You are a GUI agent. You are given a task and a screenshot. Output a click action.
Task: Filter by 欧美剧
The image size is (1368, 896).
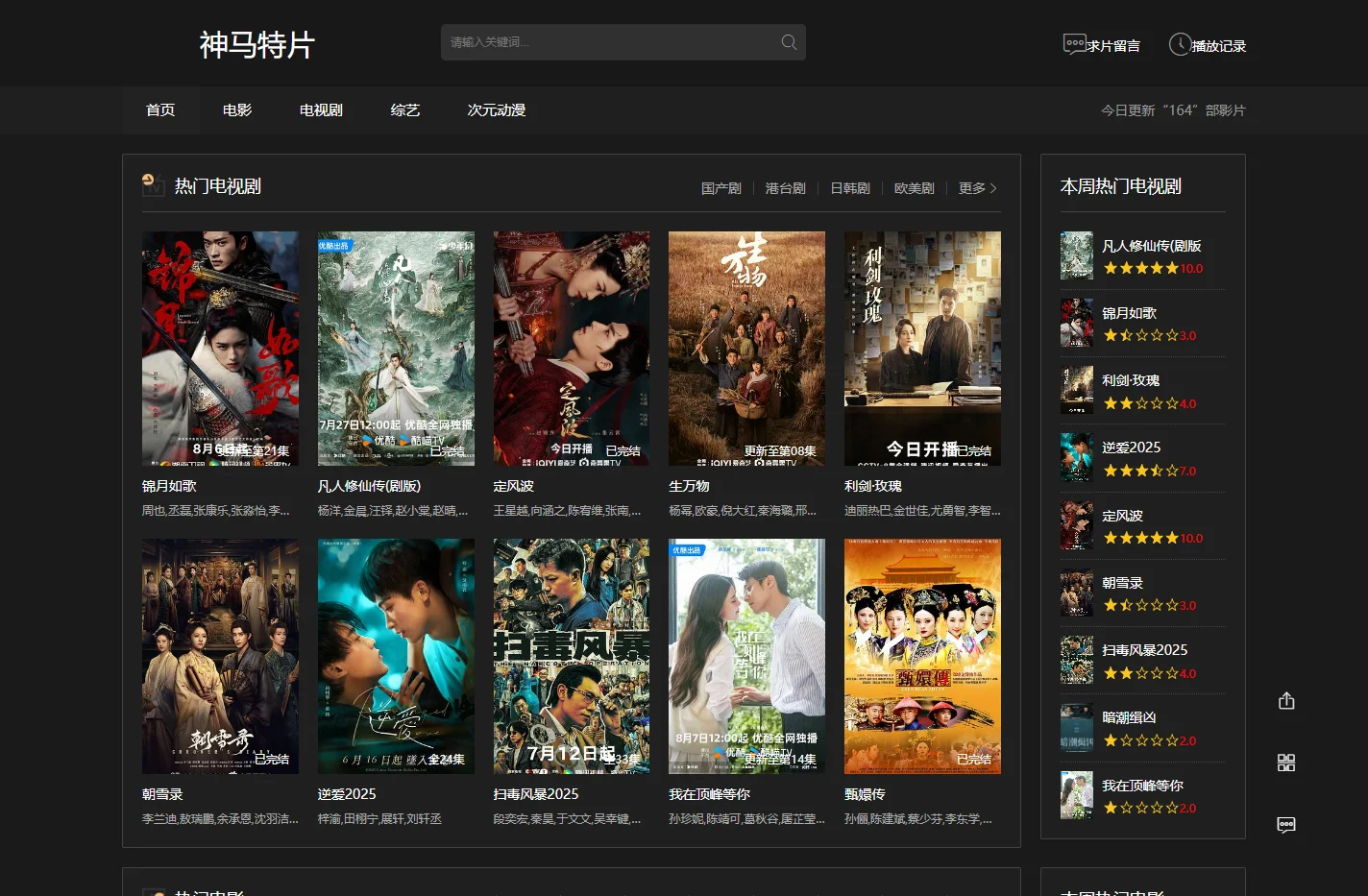pyautogui.click(x=915, y=188)
